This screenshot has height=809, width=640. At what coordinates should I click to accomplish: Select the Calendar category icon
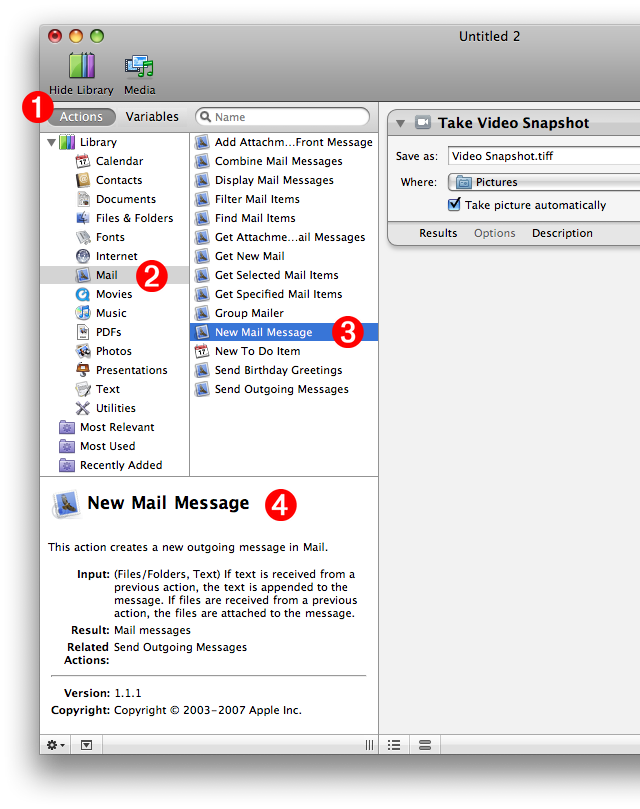click(x=83, y=161)
